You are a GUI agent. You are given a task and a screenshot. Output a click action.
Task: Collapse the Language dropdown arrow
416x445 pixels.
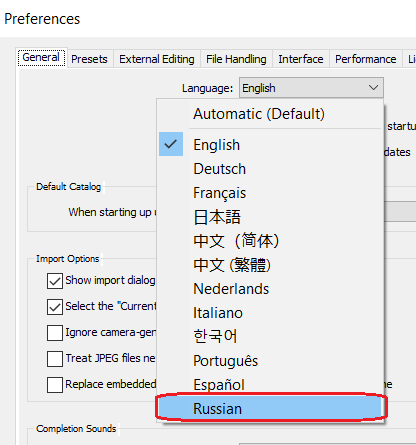click(373, 88)
